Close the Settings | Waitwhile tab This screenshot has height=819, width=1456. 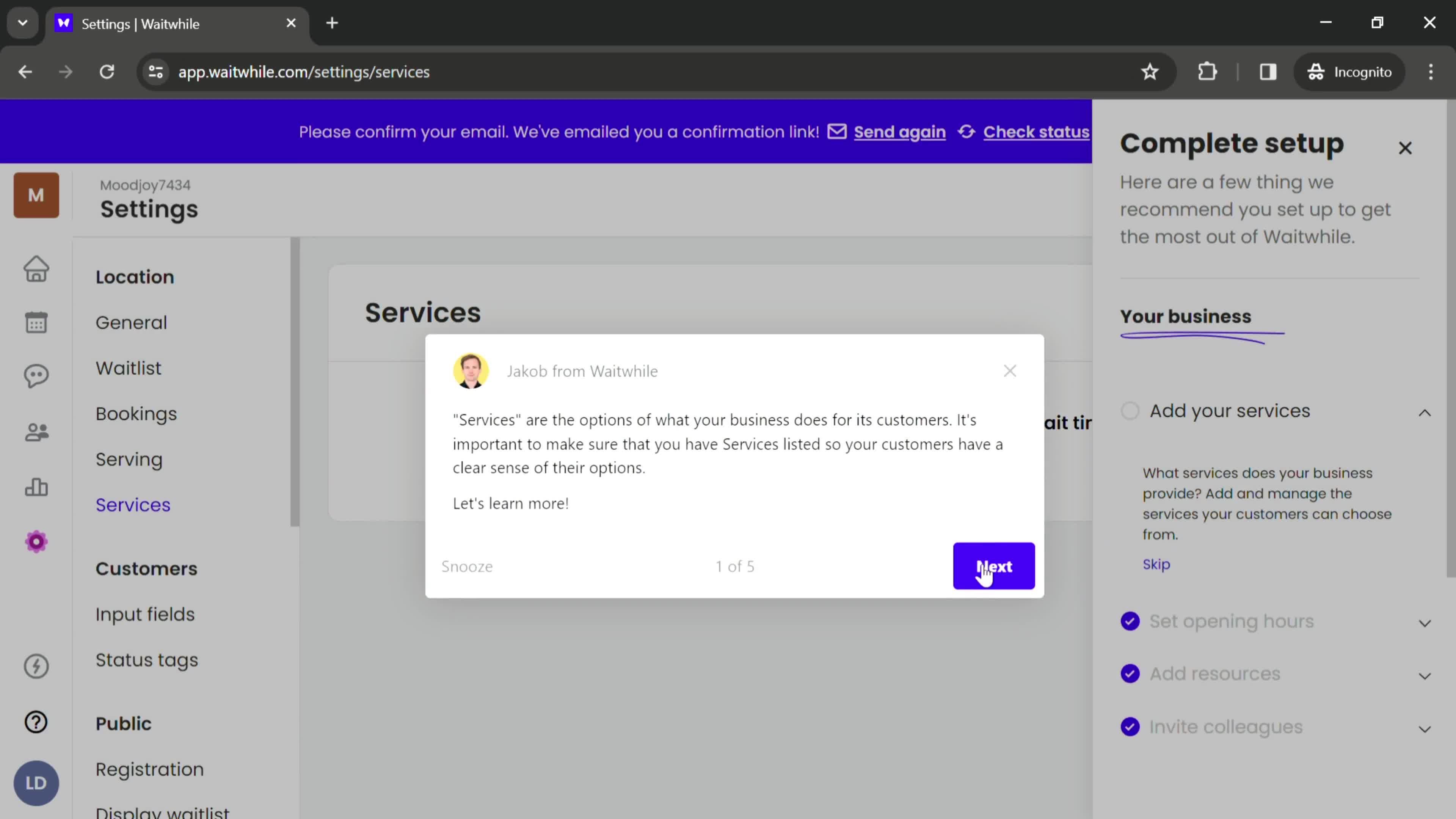291,23
